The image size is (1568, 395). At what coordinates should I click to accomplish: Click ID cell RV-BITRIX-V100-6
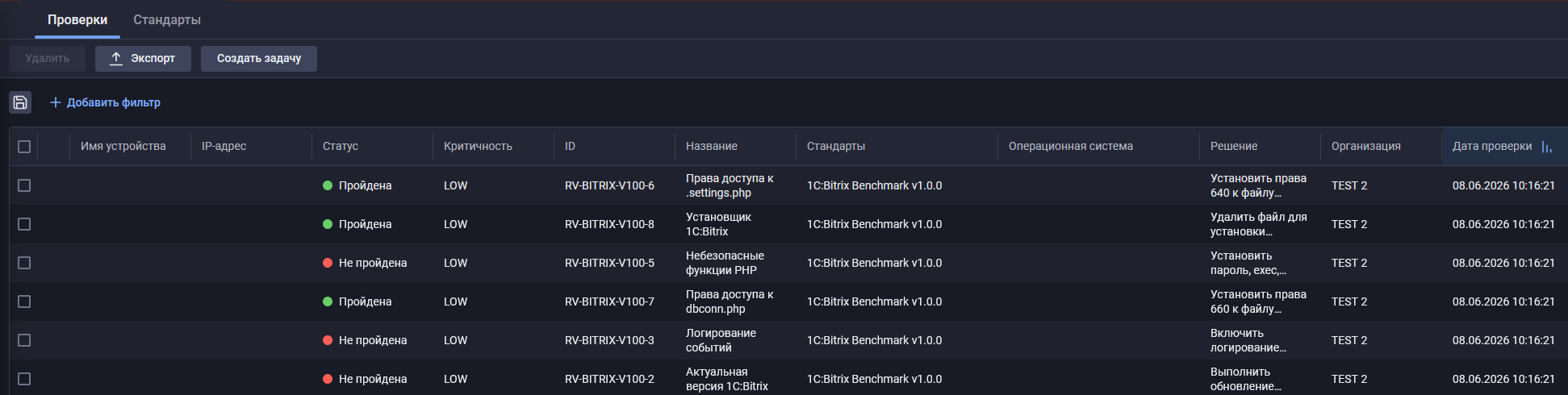609,185
